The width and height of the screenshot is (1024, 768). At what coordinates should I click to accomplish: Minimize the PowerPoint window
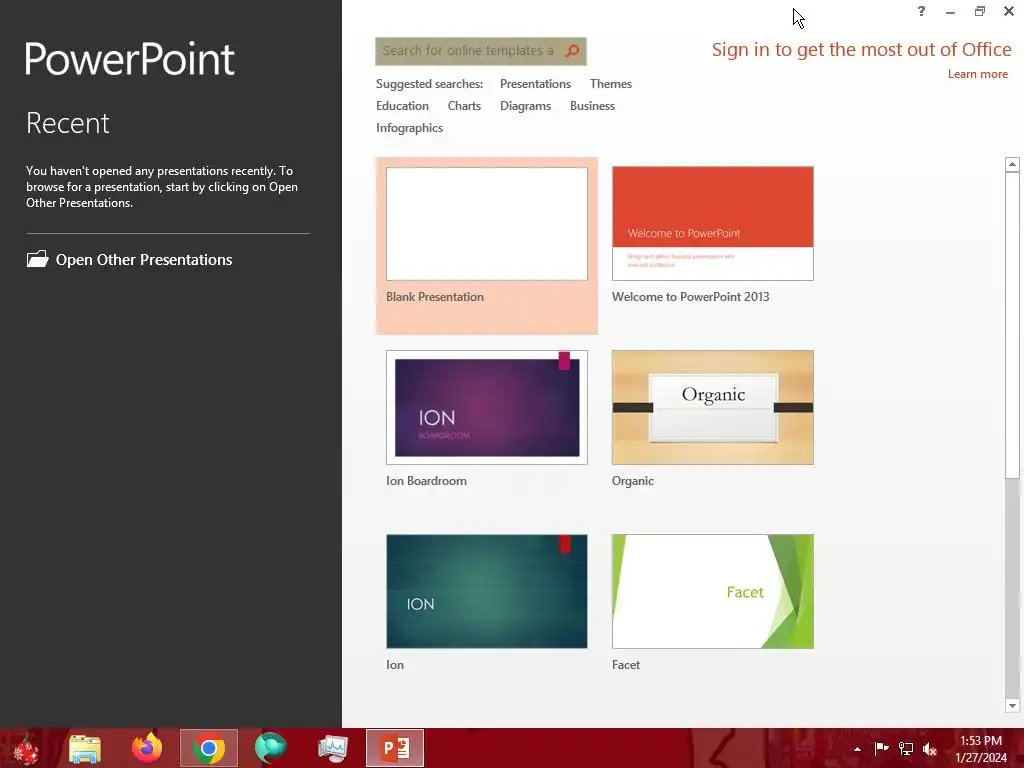[950, 12]
